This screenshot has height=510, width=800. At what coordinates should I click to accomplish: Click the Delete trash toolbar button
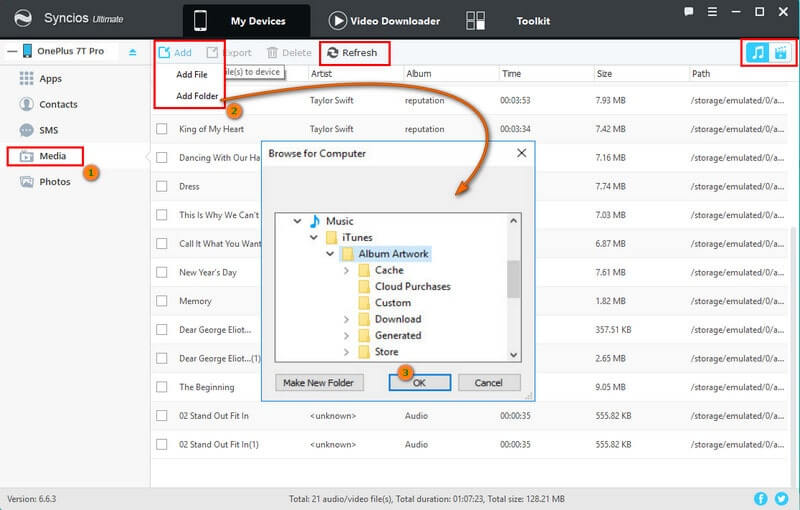(289, 53)
